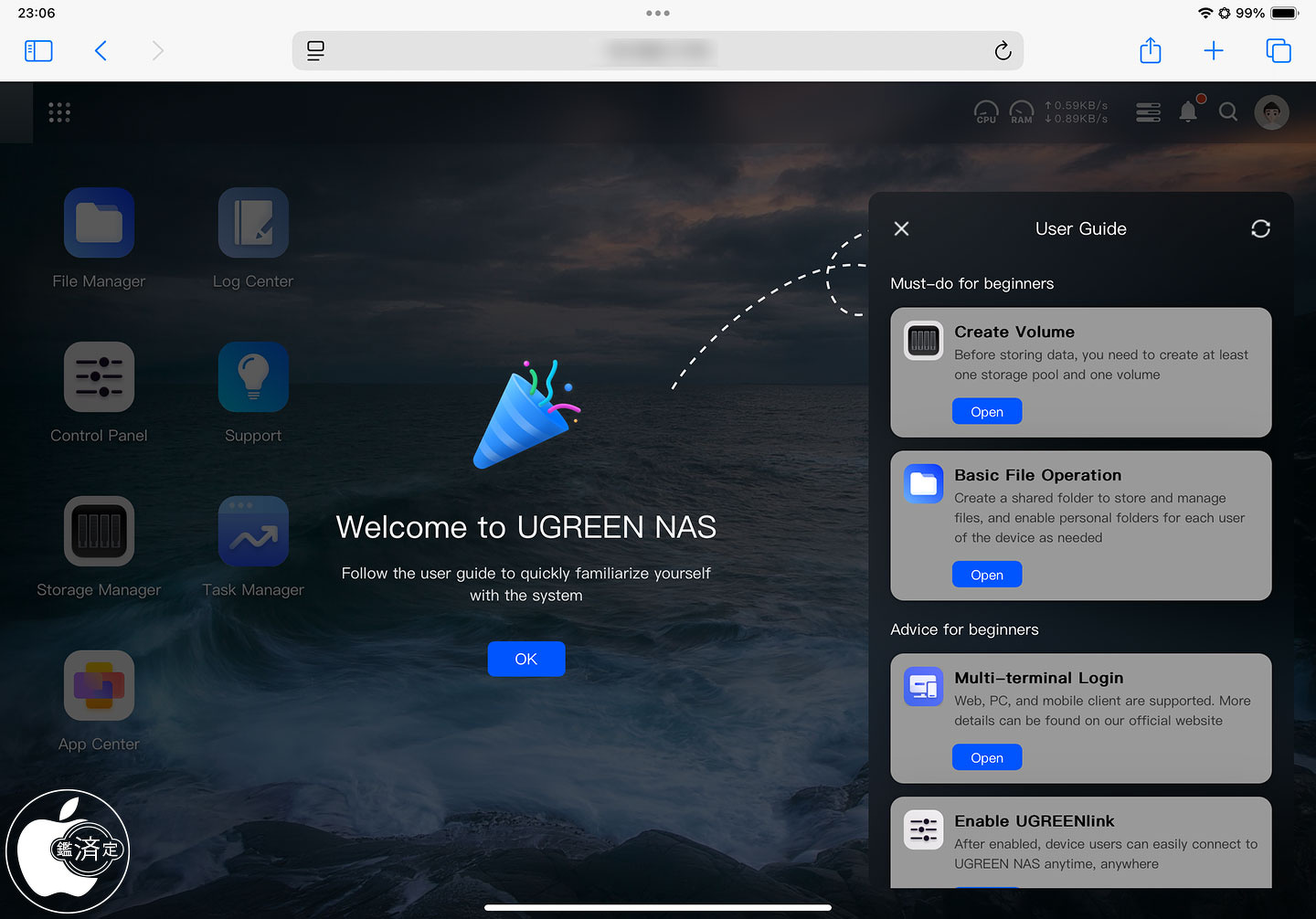Open the File Manager app icon
This screenshot has width=1316, height=919.
[x=99, y=223]
